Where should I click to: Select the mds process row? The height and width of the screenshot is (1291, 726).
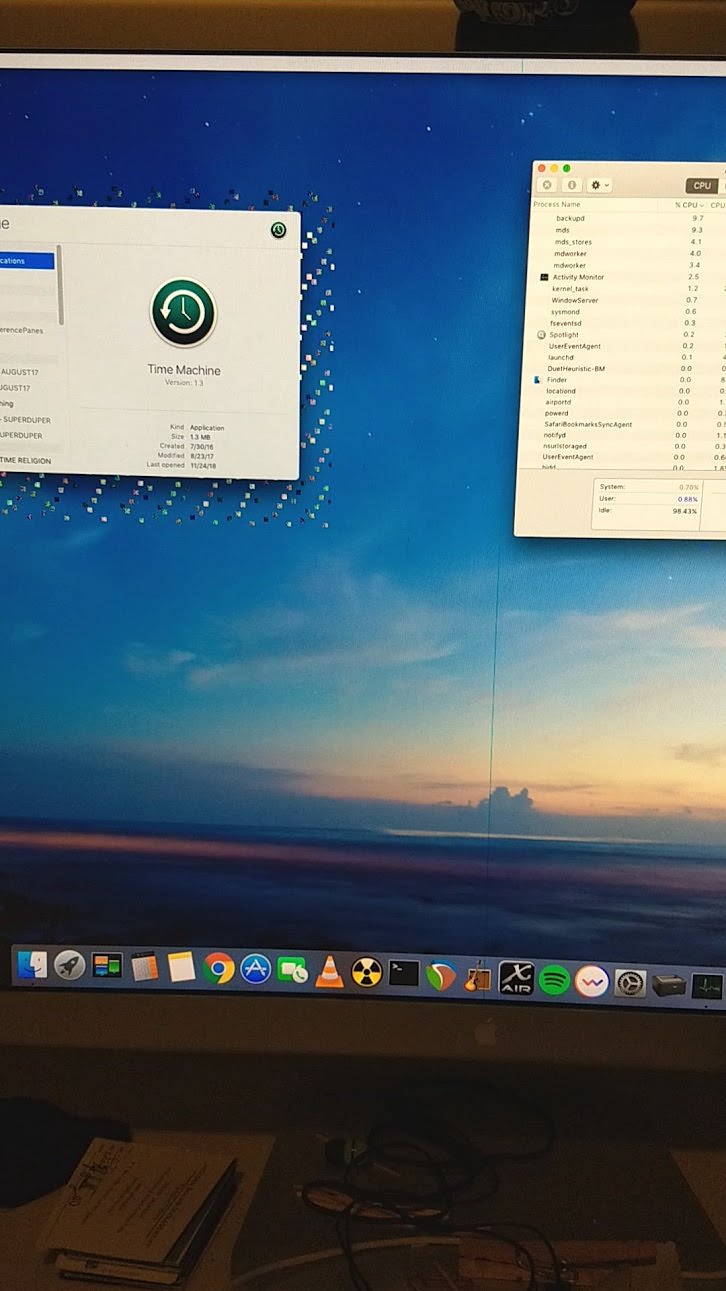pos(629,230)
